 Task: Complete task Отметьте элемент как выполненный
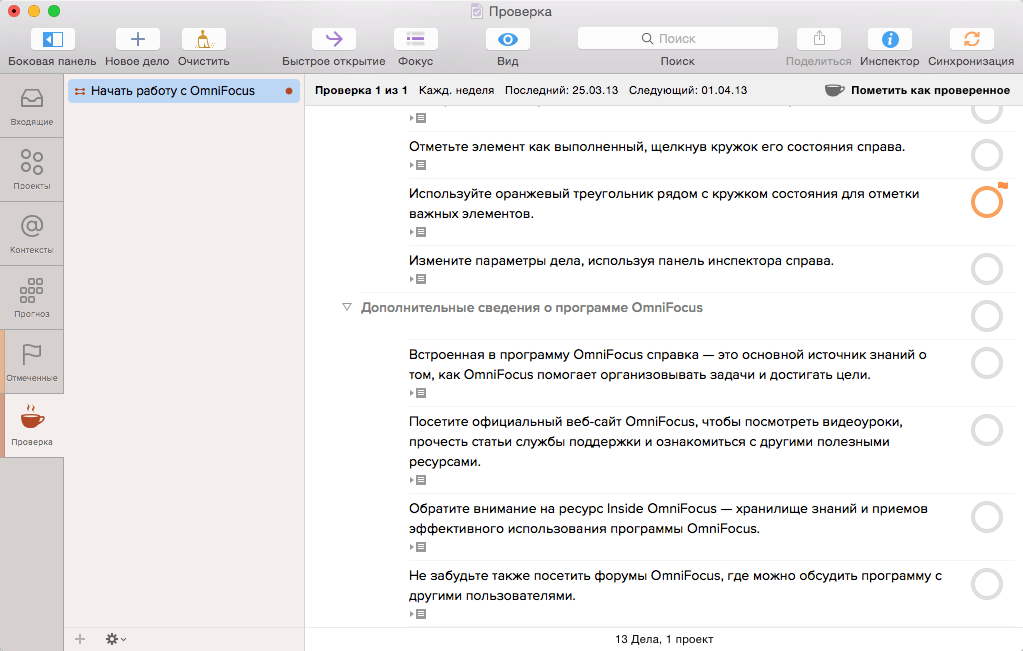(986, 155)
